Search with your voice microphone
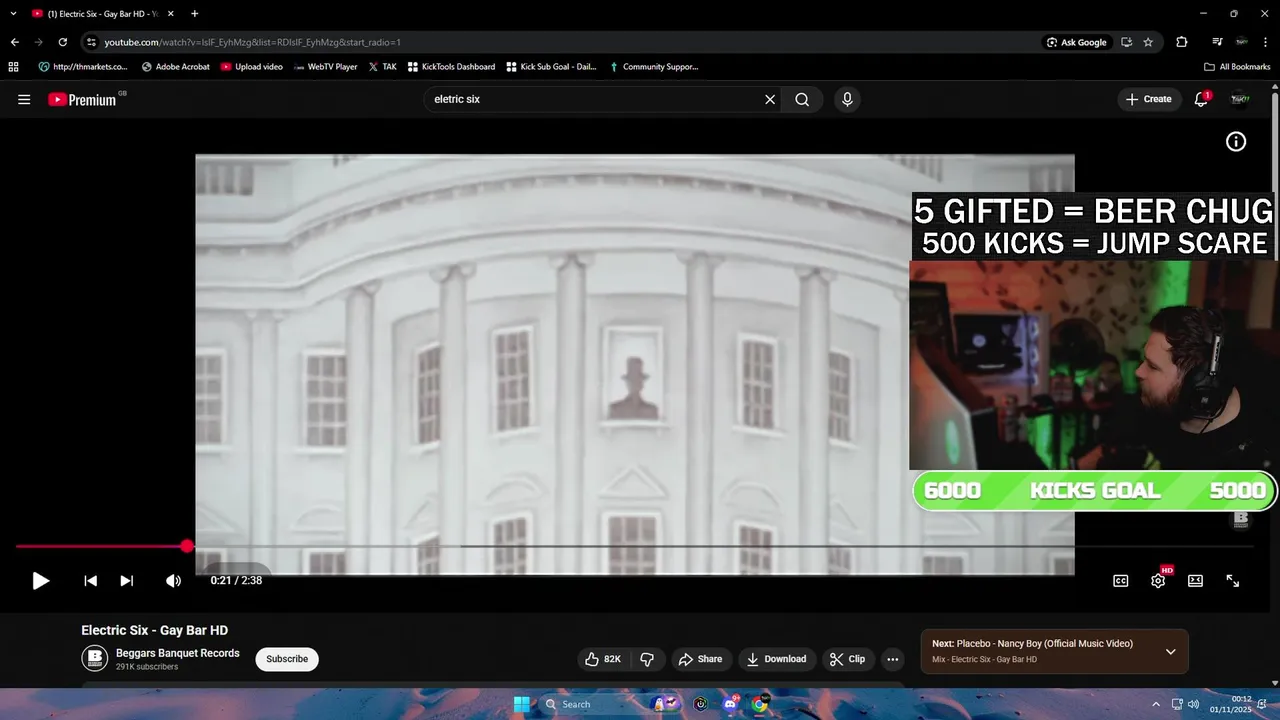 coord(847,99)
